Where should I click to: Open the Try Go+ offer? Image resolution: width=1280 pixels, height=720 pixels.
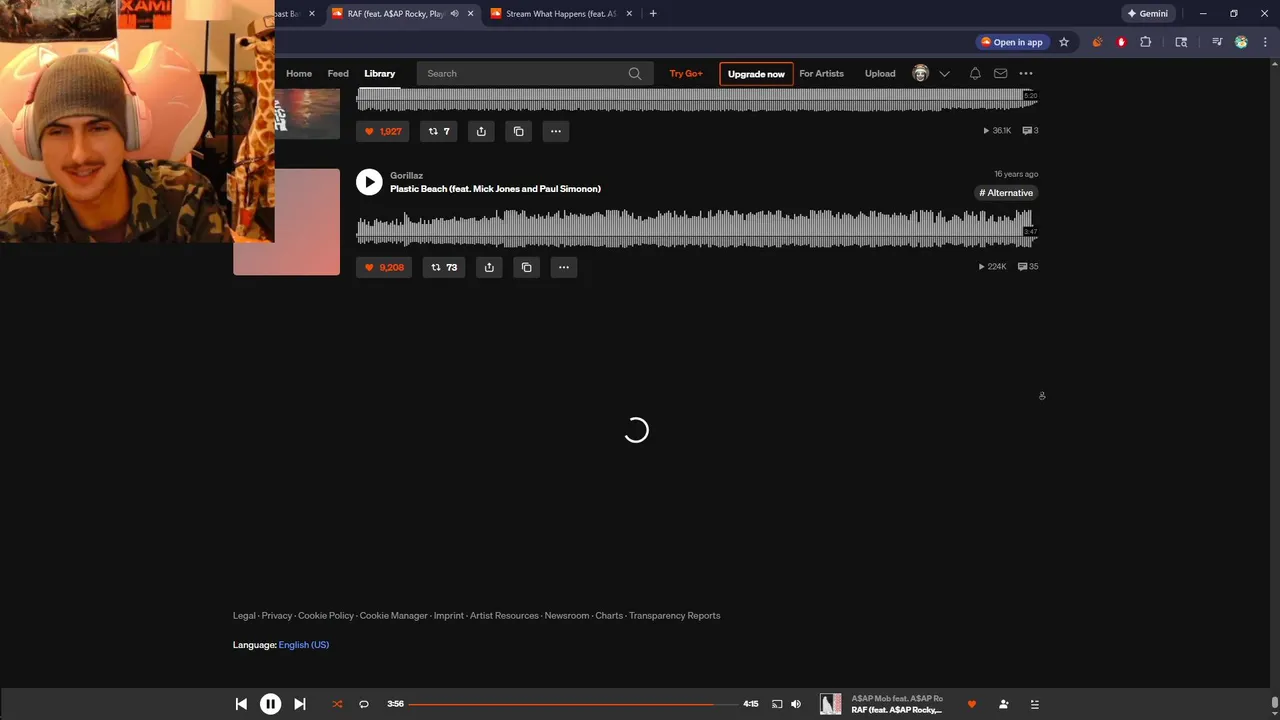pos(686,73)
